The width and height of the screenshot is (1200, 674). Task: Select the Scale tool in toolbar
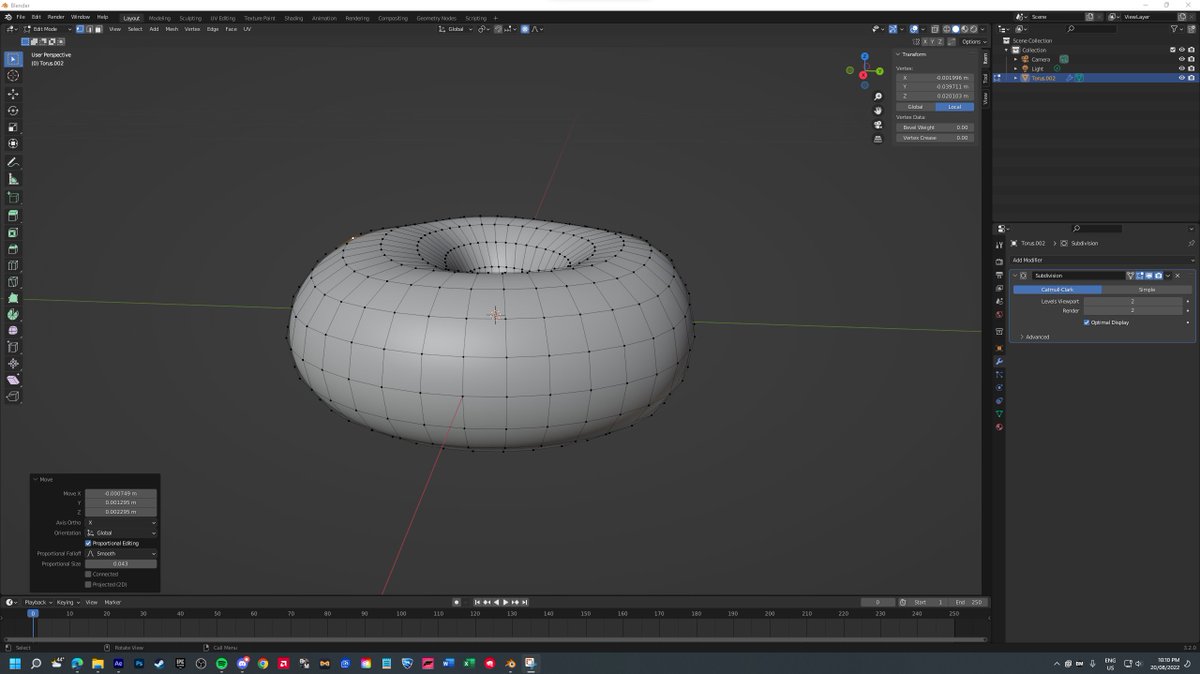(13, 127)
